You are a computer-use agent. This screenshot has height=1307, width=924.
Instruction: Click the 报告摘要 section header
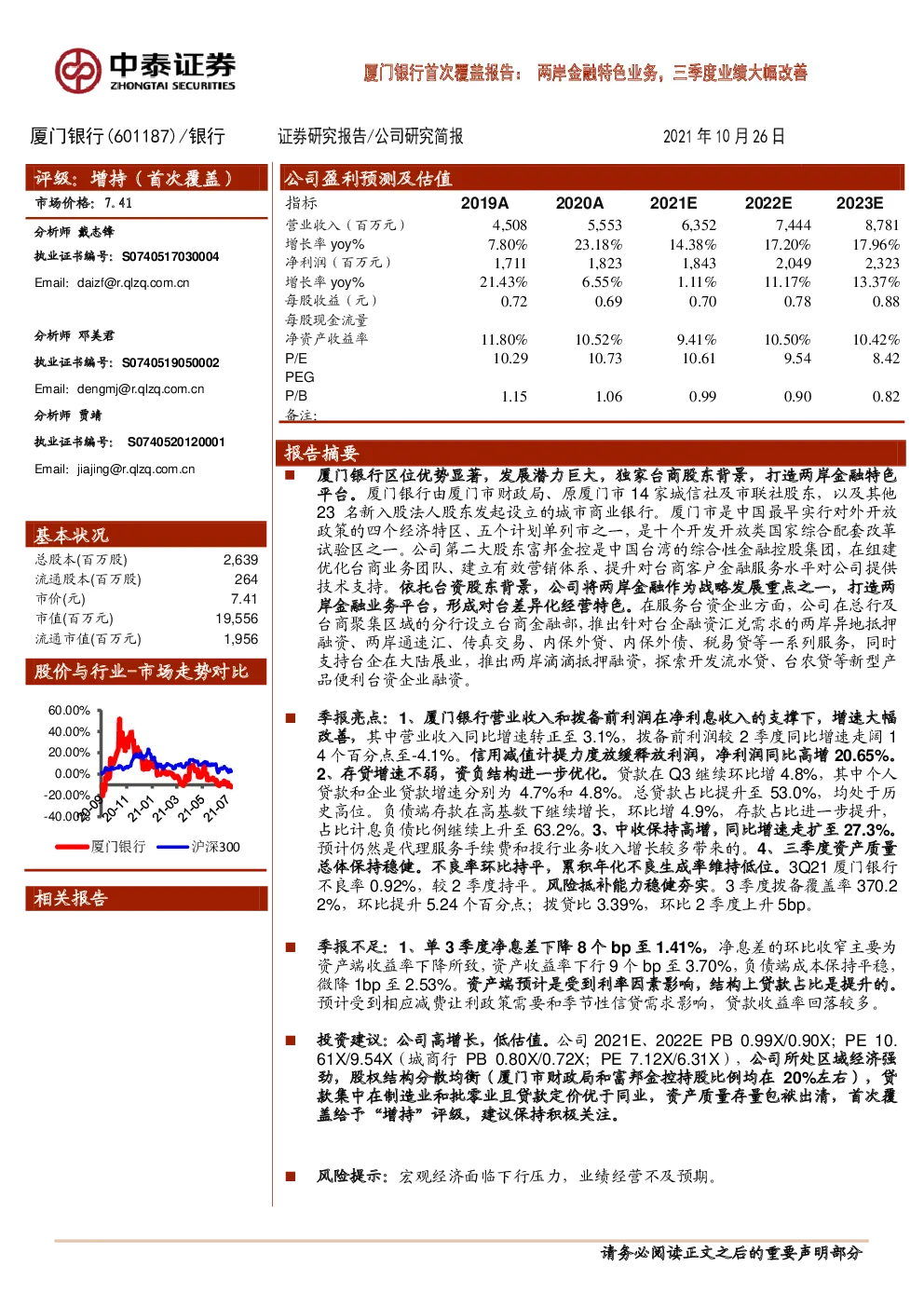coord(591,453)
